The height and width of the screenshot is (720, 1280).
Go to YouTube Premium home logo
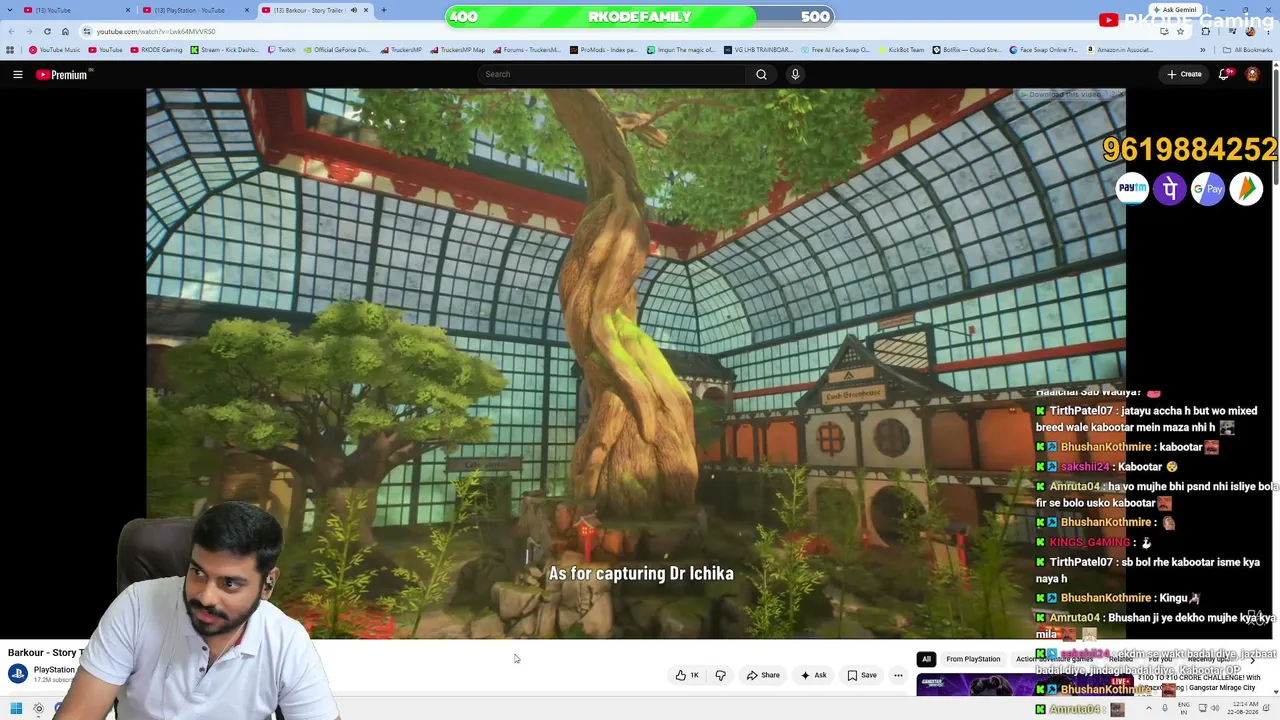coord(63,74)
